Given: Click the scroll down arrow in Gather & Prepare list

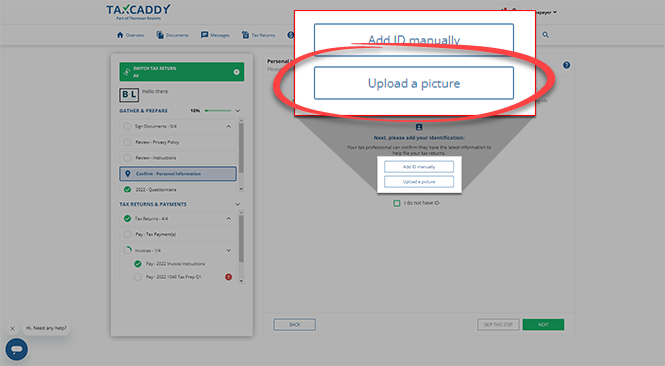Looking at the screenshot, I should tap(241, 189).
